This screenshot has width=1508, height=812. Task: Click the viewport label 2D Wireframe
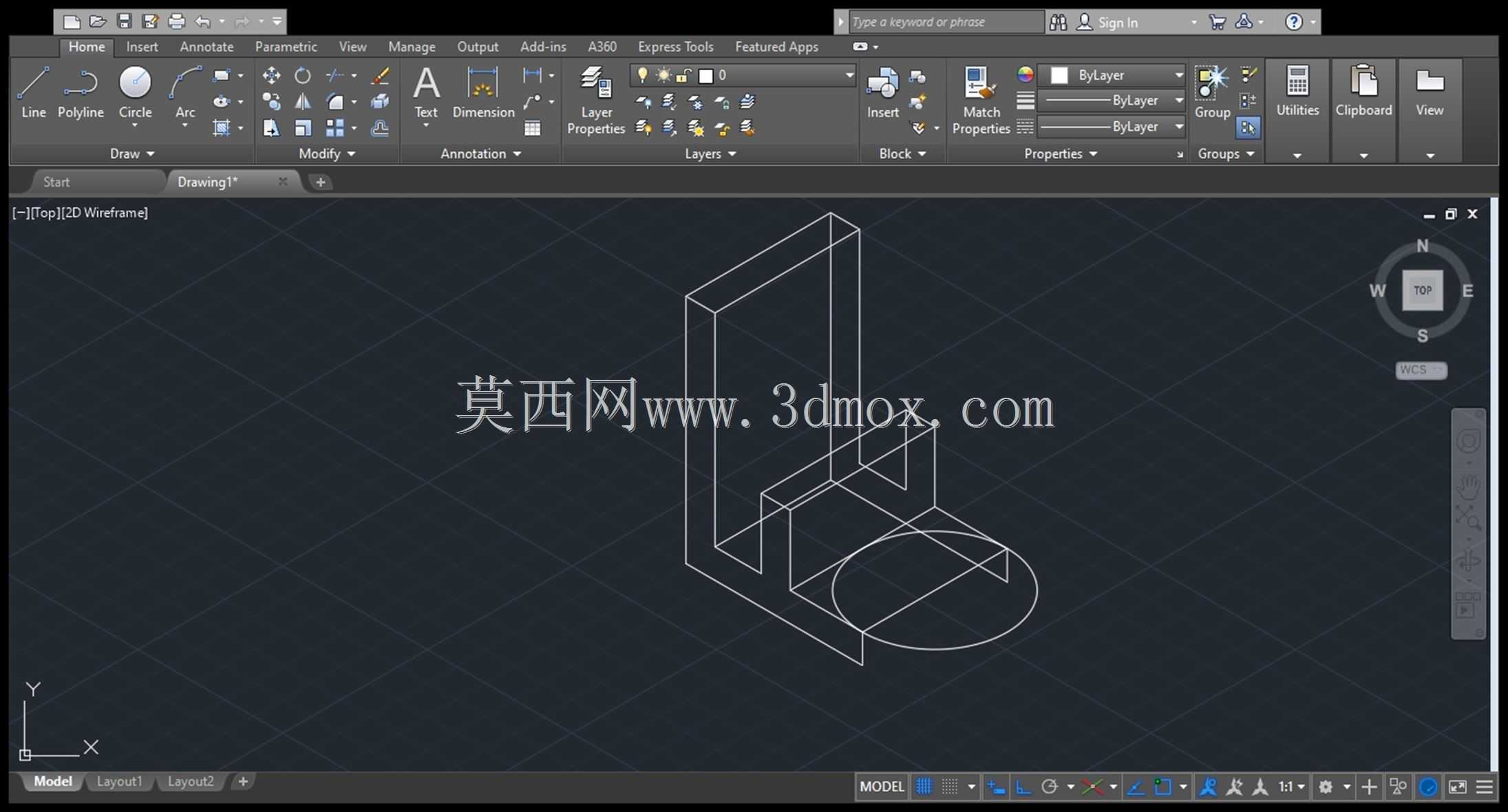[x=105, y=213]
